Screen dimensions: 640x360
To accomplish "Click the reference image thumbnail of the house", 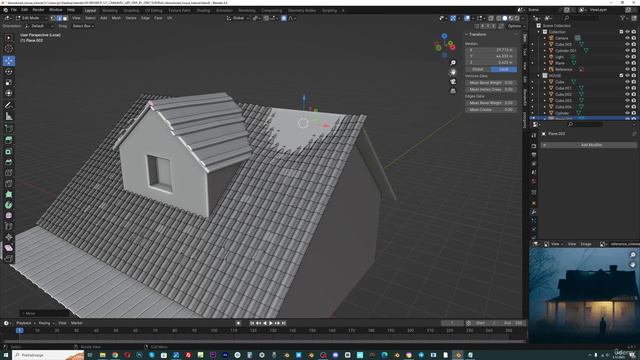I will coord(584,296).
